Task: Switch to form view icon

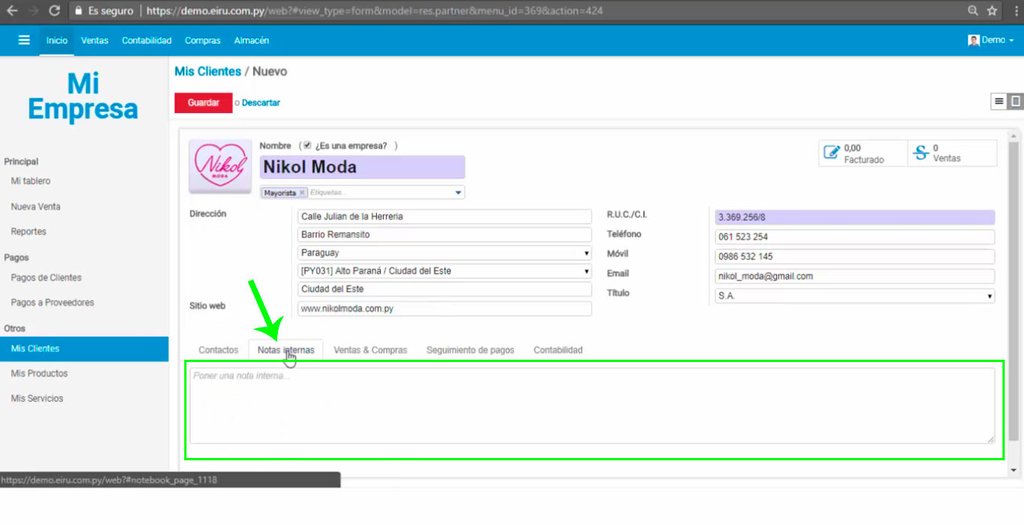Action: click(1016, 101)
